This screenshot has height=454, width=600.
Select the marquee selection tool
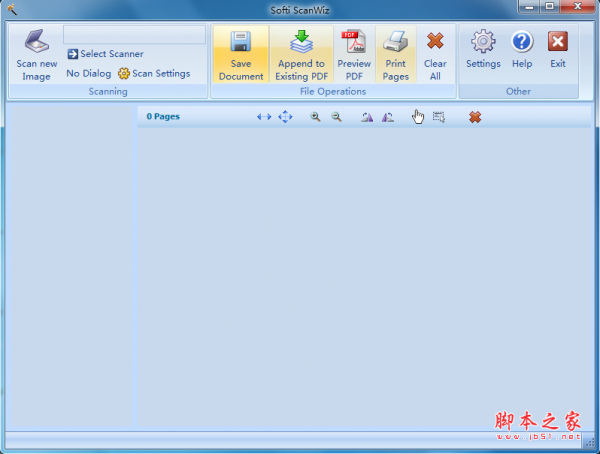pos(439,117)
